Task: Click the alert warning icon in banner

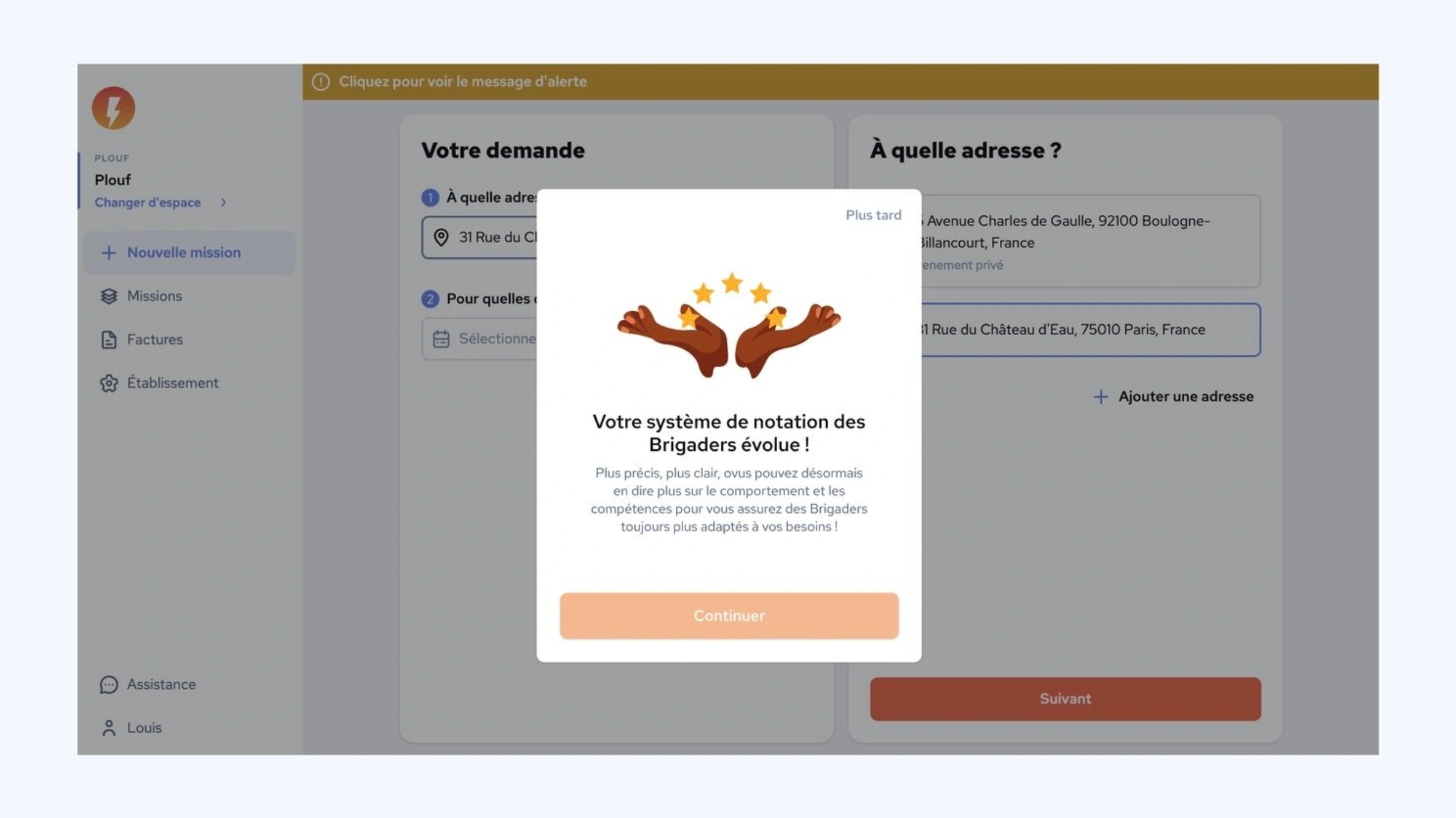Action: (x=321, y=82)
